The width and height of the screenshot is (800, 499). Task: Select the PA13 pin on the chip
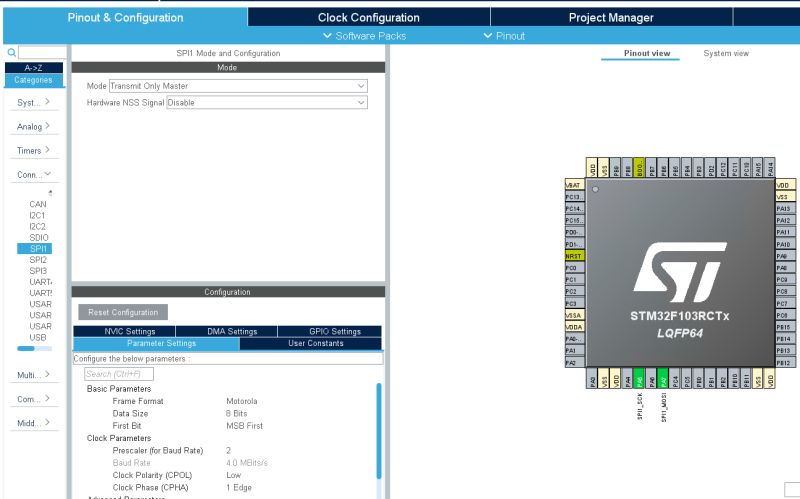(x=785, y=209)
